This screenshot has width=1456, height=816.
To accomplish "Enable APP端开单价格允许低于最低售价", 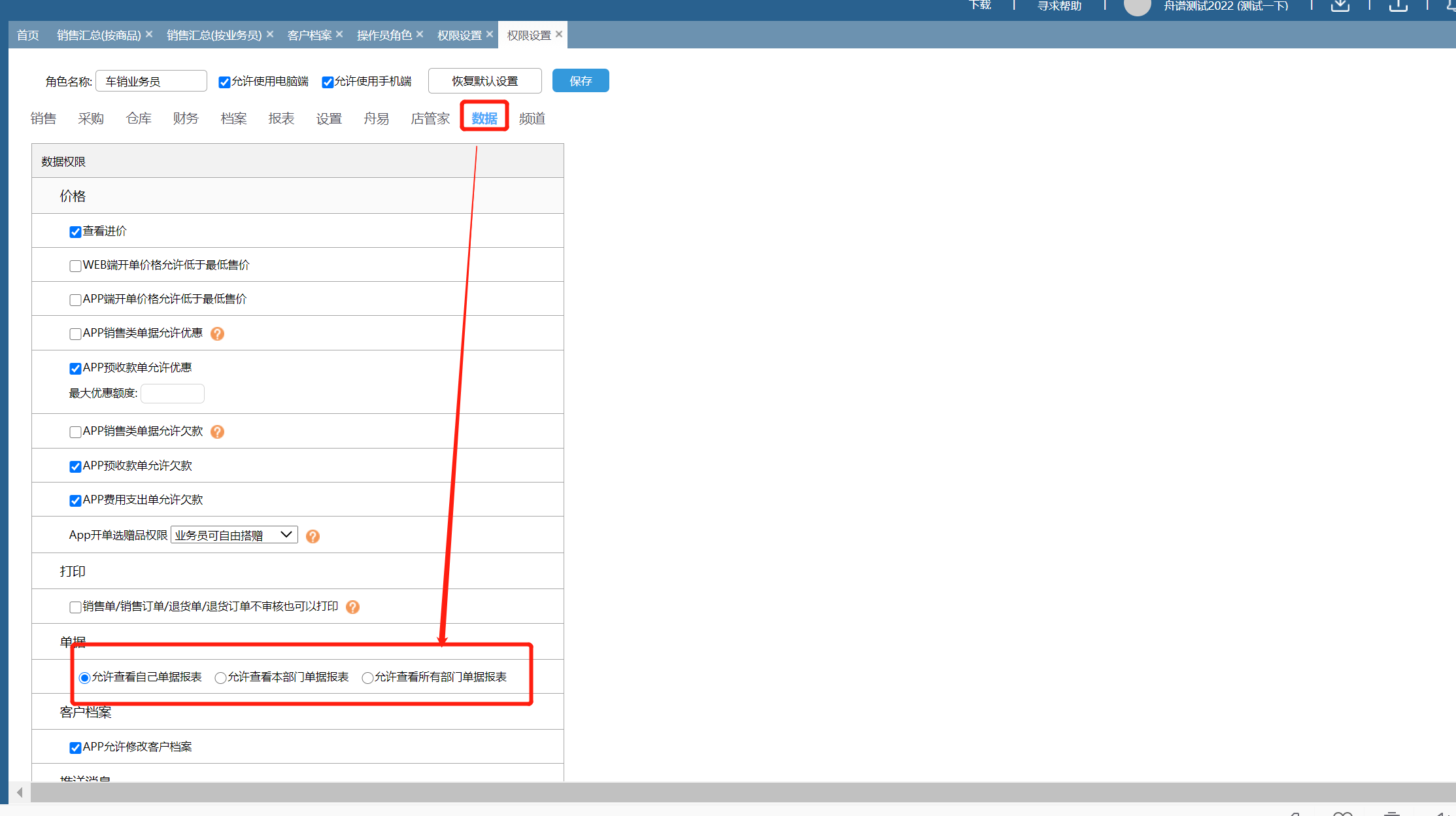I will coord(75,300).
